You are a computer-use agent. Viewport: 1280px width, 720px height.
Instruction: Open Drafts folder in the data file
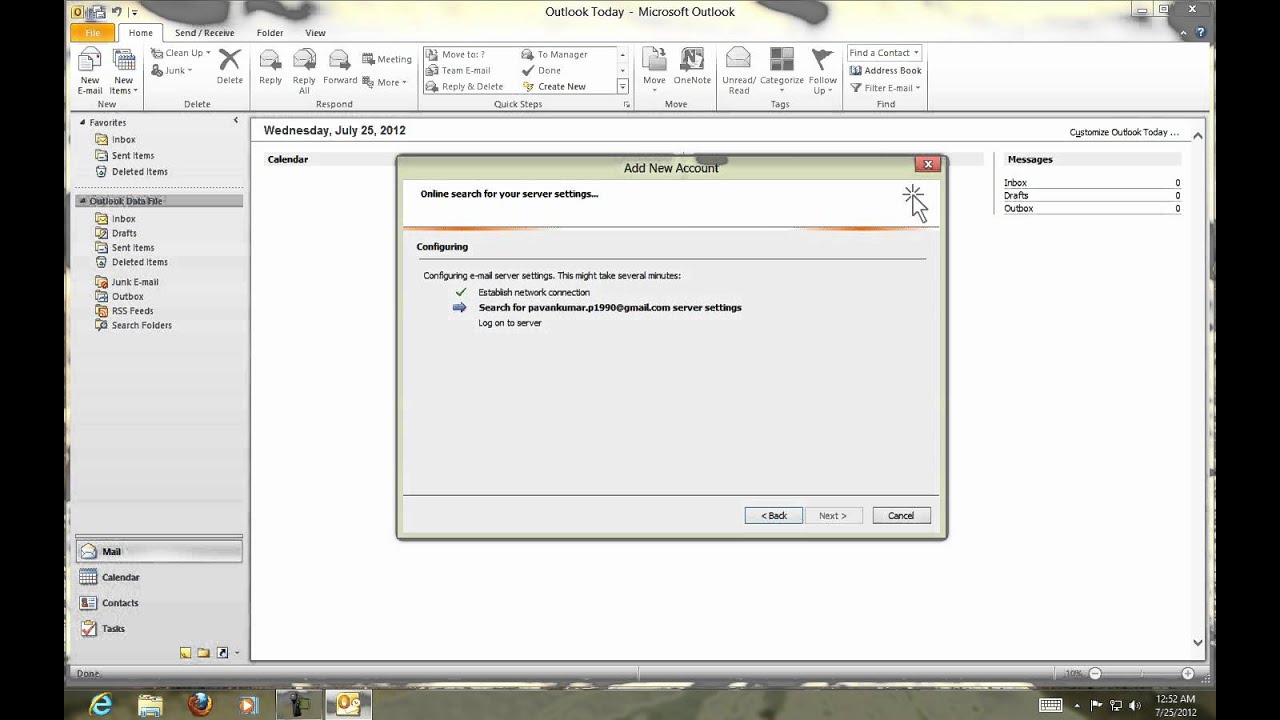click(124, 233)
